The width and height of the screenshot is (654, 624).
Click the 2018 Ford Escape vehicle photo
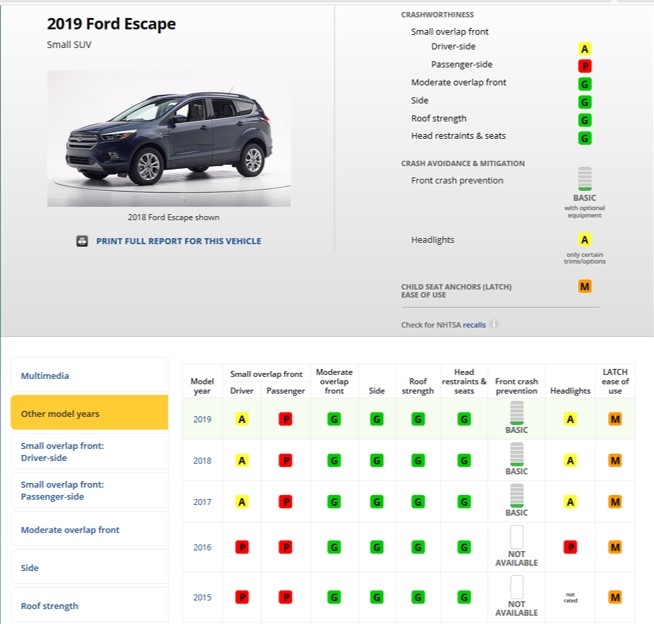[x=169, y=138]
